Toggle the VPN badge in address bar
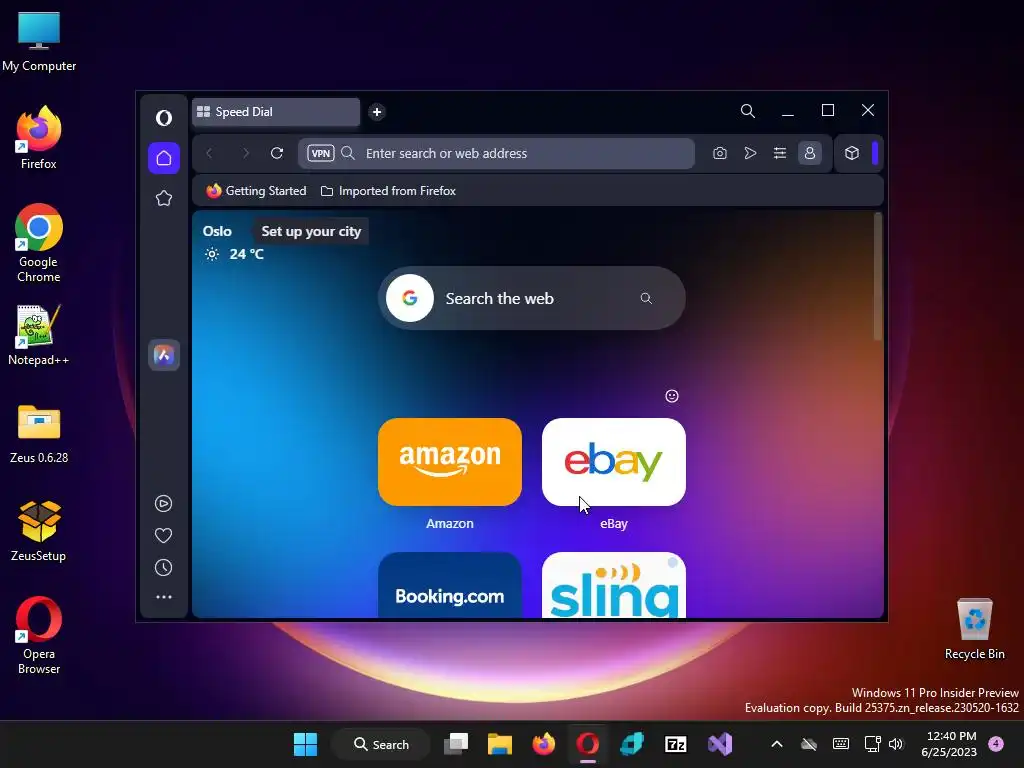This screenshot has height=768, width=1024. click(x=321, y=153)
